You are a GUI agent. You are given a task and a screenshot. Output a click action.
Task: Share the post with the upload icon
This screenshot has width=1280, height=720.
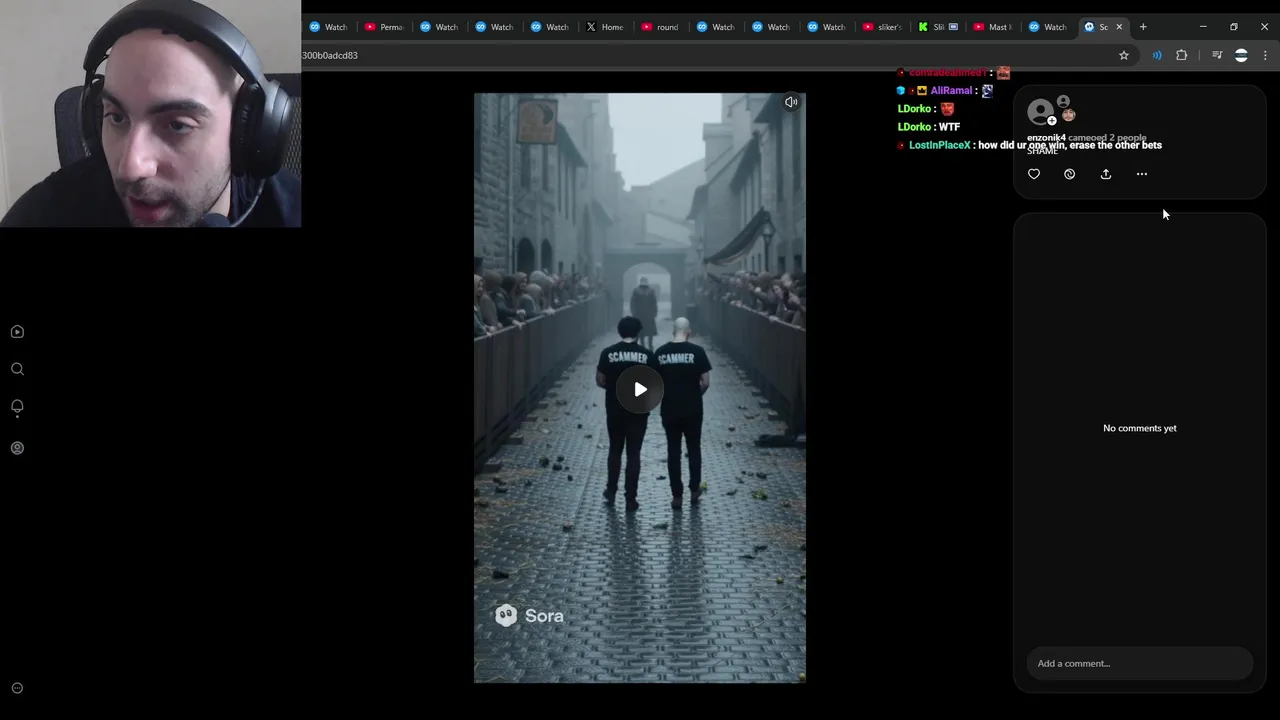[1106, 174]
